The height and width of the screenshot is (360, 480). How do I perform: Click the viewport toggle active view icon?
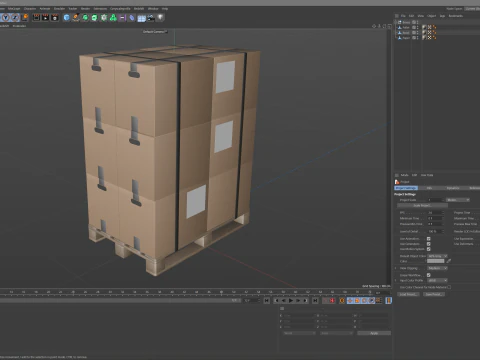point(389,26)
